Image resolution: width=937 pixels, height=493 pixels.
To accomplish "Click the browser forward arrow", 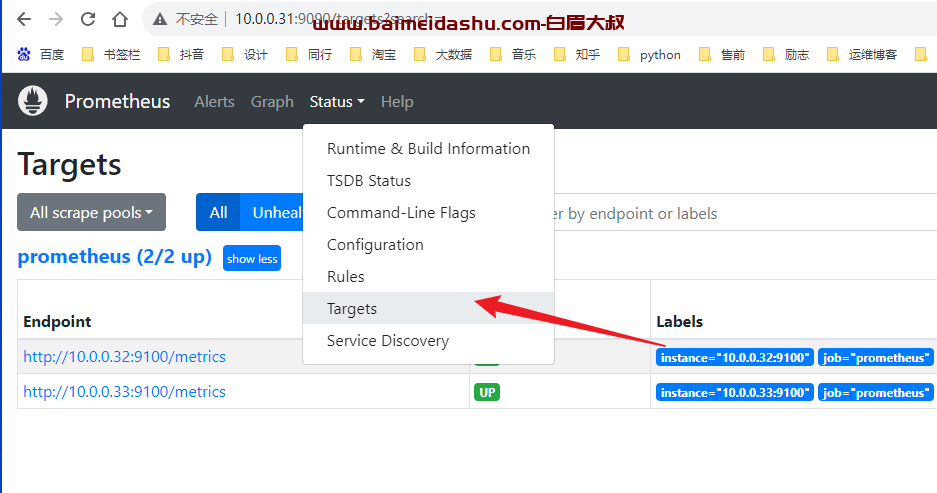I will [x=56, y=19].
